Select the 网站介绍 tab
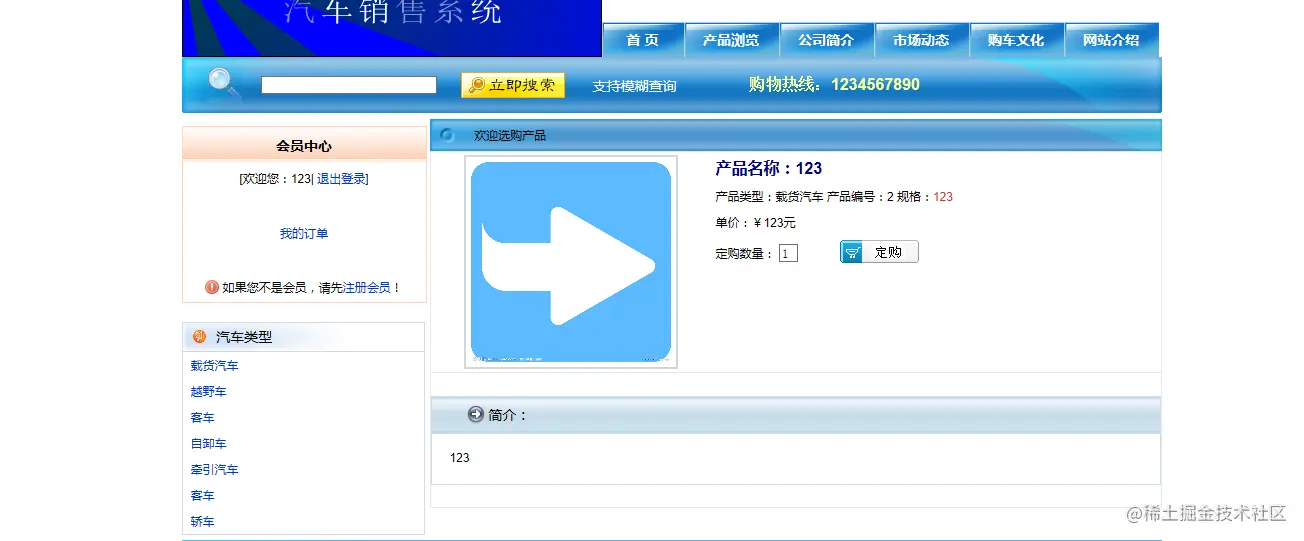Screen dimensions: 1304x541 coord(1111,40)
